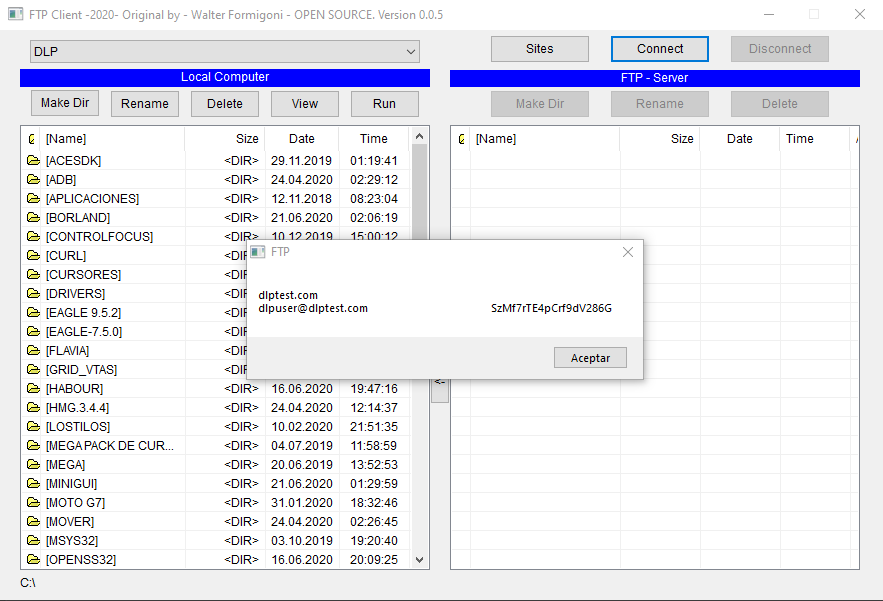Close the FTP dialog with X
This screenshot has width=883, height=601.
tap(628, 252)
